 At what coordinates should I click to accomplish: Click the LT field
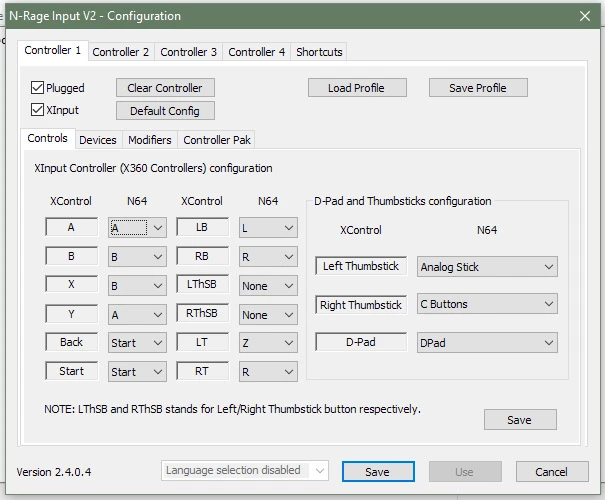[202, 342]
